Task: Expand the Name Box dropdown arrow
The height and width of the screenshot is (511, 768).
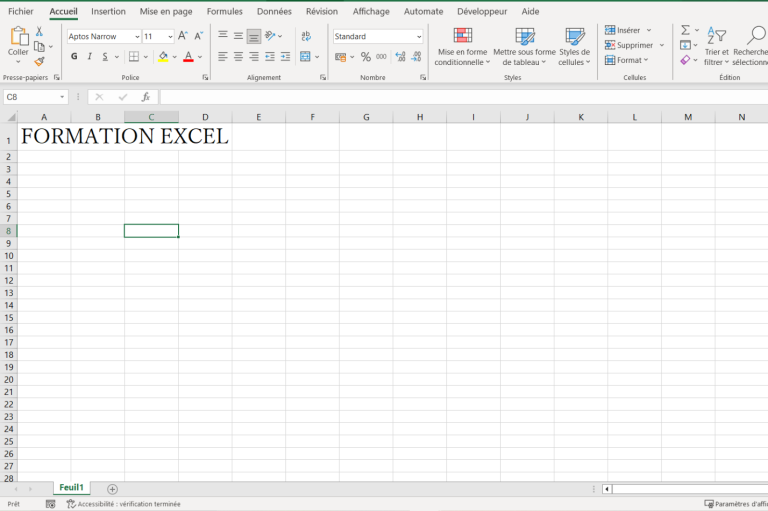Action: pos(62,97)
